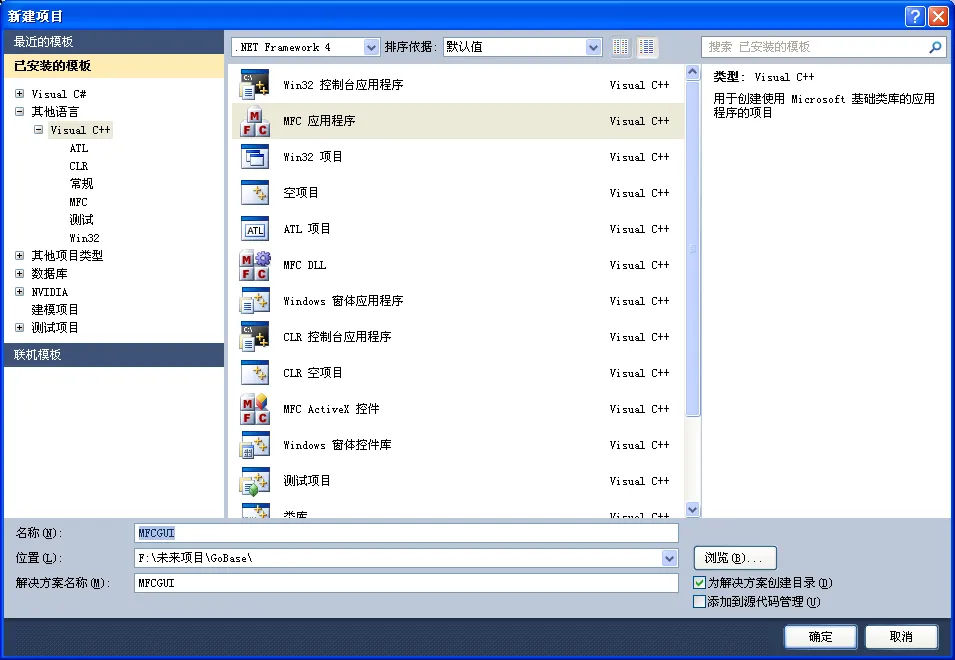Viewport: 955px width, 660px height.
Task: Toggle 为解决方案创建目录 checkbox
Action: pos(699,583)
